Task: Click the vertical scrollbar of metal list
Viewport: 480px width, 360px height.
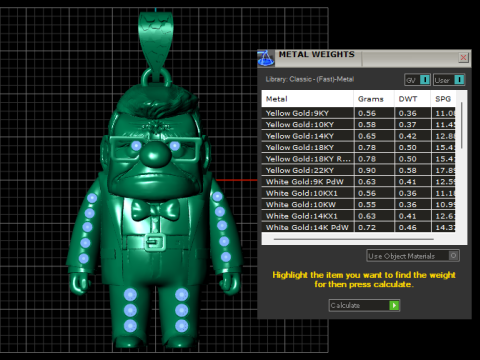Action: 462,125
